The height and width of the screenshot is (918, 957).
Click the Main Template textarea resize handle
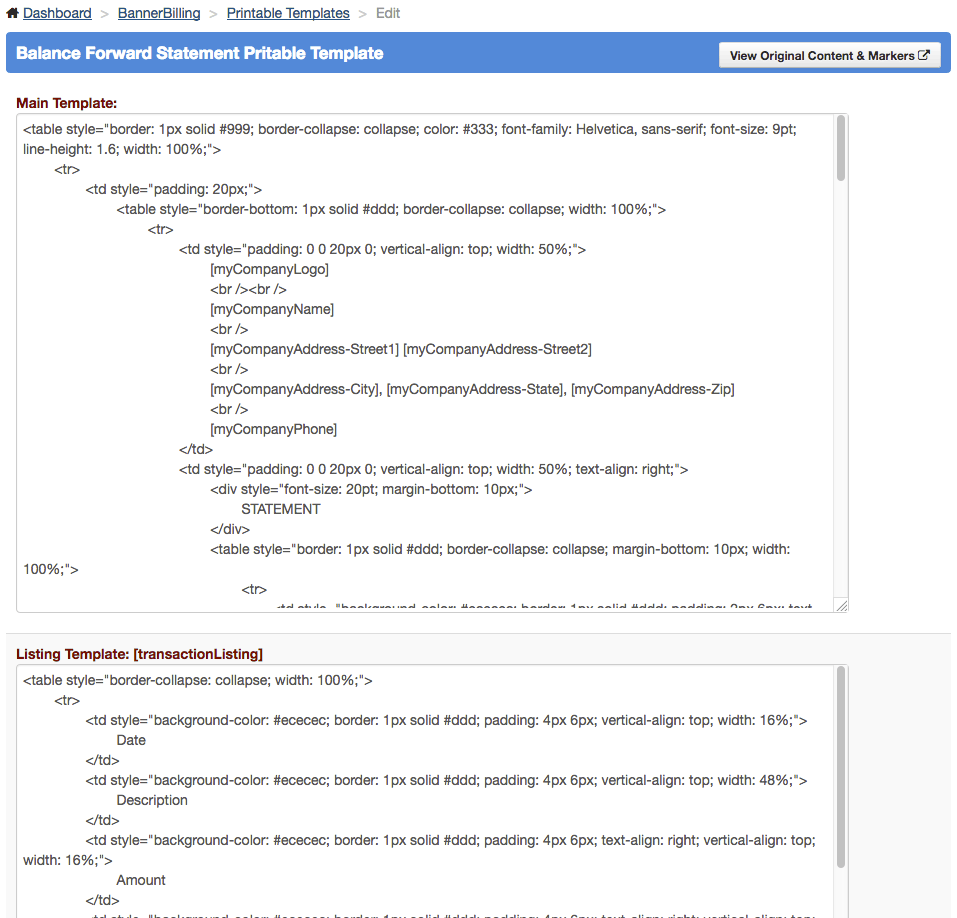pos(841,605)
